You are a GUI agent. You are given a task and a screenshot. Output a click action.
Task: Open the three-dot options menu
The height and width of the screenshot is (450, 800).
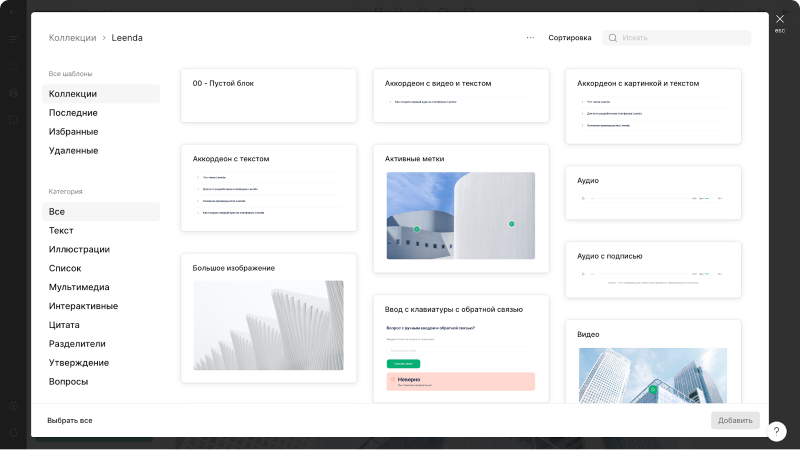pos(530,38)
